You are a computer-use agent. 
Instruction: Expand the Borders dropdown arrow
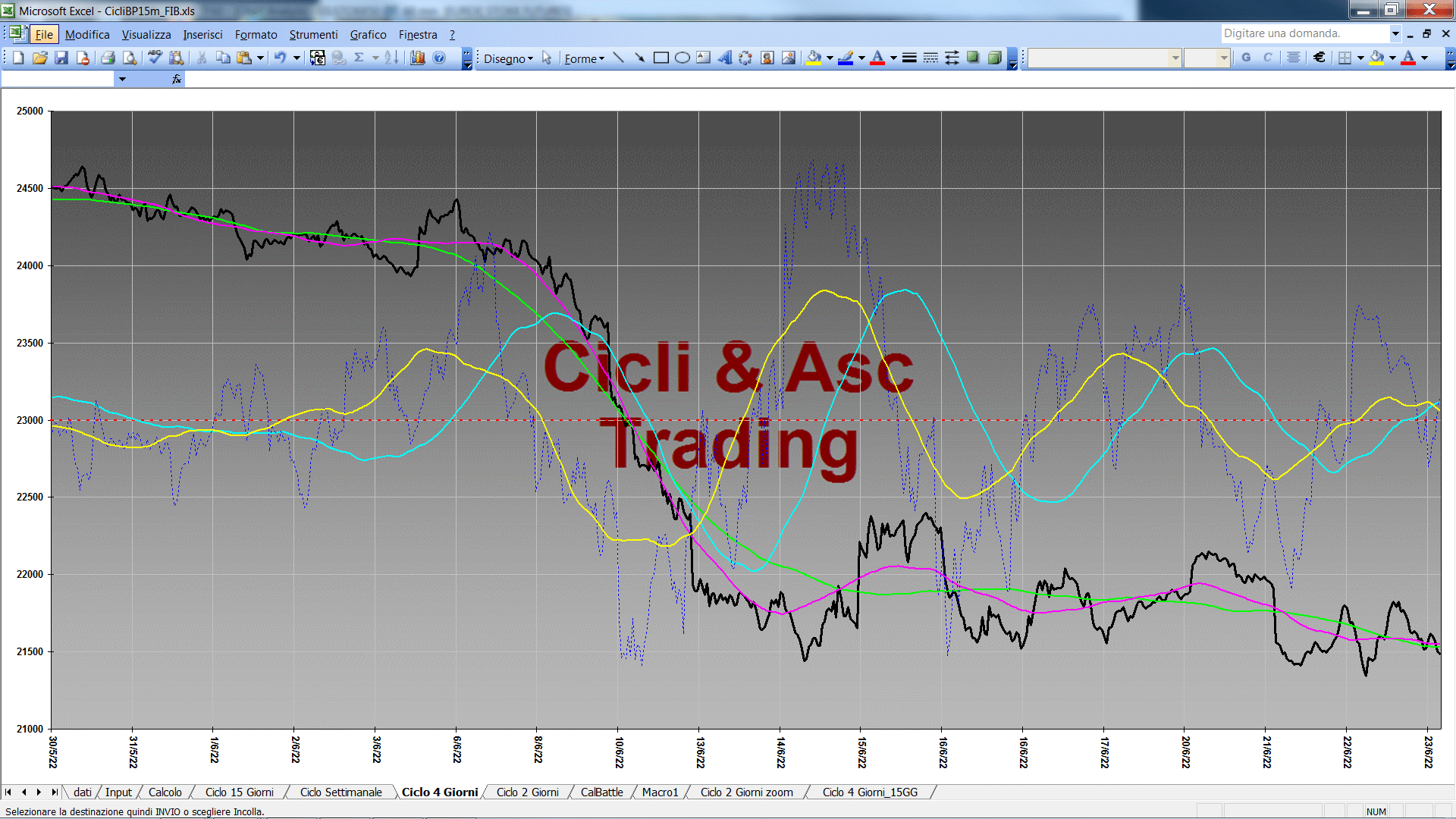pyautogui.click(x=1360, y=58)
